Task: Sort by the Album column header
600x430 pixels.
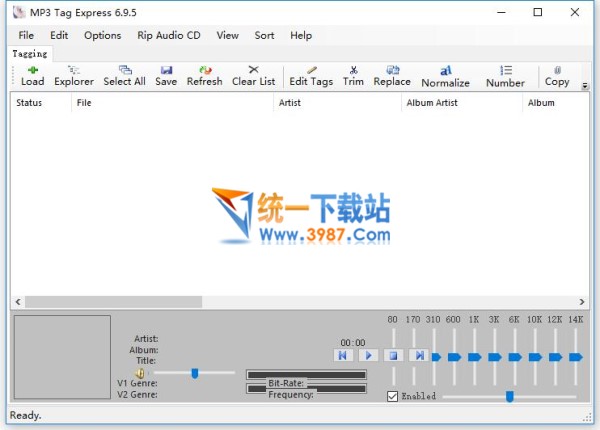Action: [x=556, y=103]
